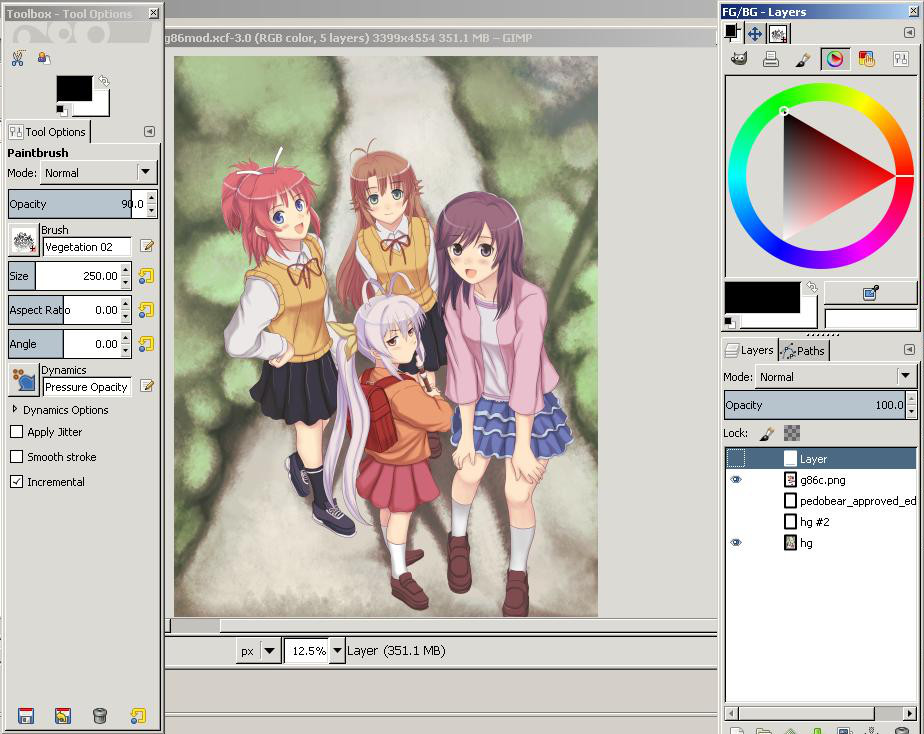Set paintbrush Opacity slider bar

point(77,204)
